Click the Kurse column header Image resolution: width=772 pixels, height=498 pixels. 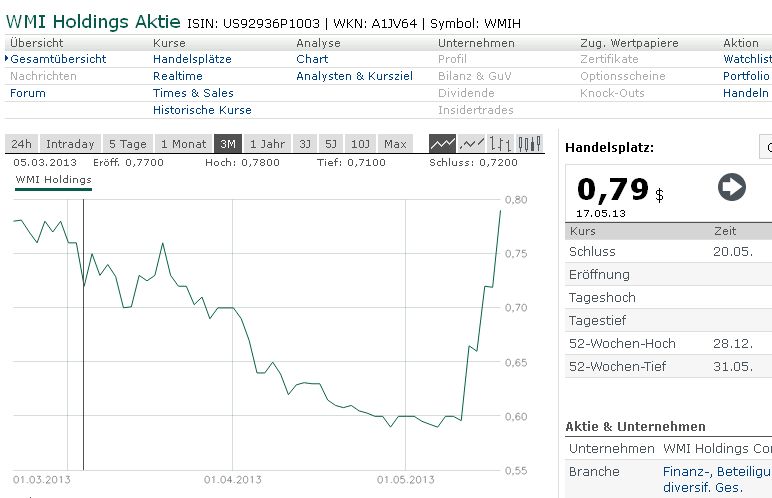[x=169, y=43]
